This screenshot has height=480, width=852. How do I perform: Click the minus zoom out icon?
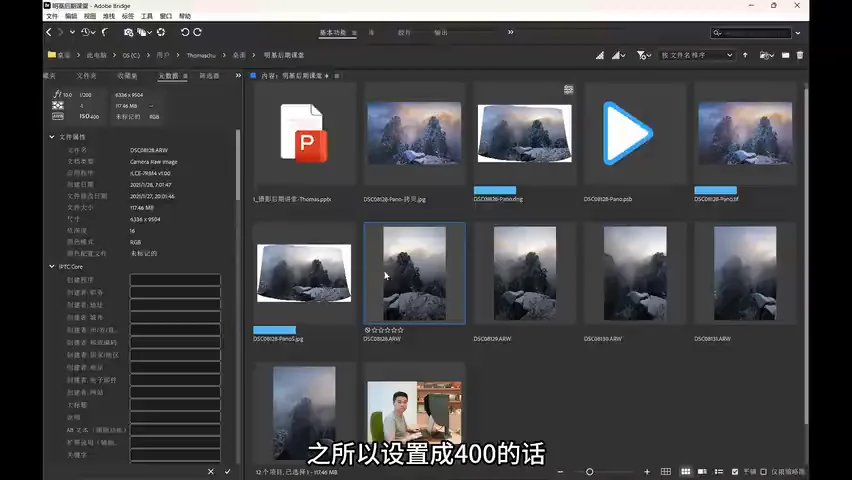(x=560, y=472)
